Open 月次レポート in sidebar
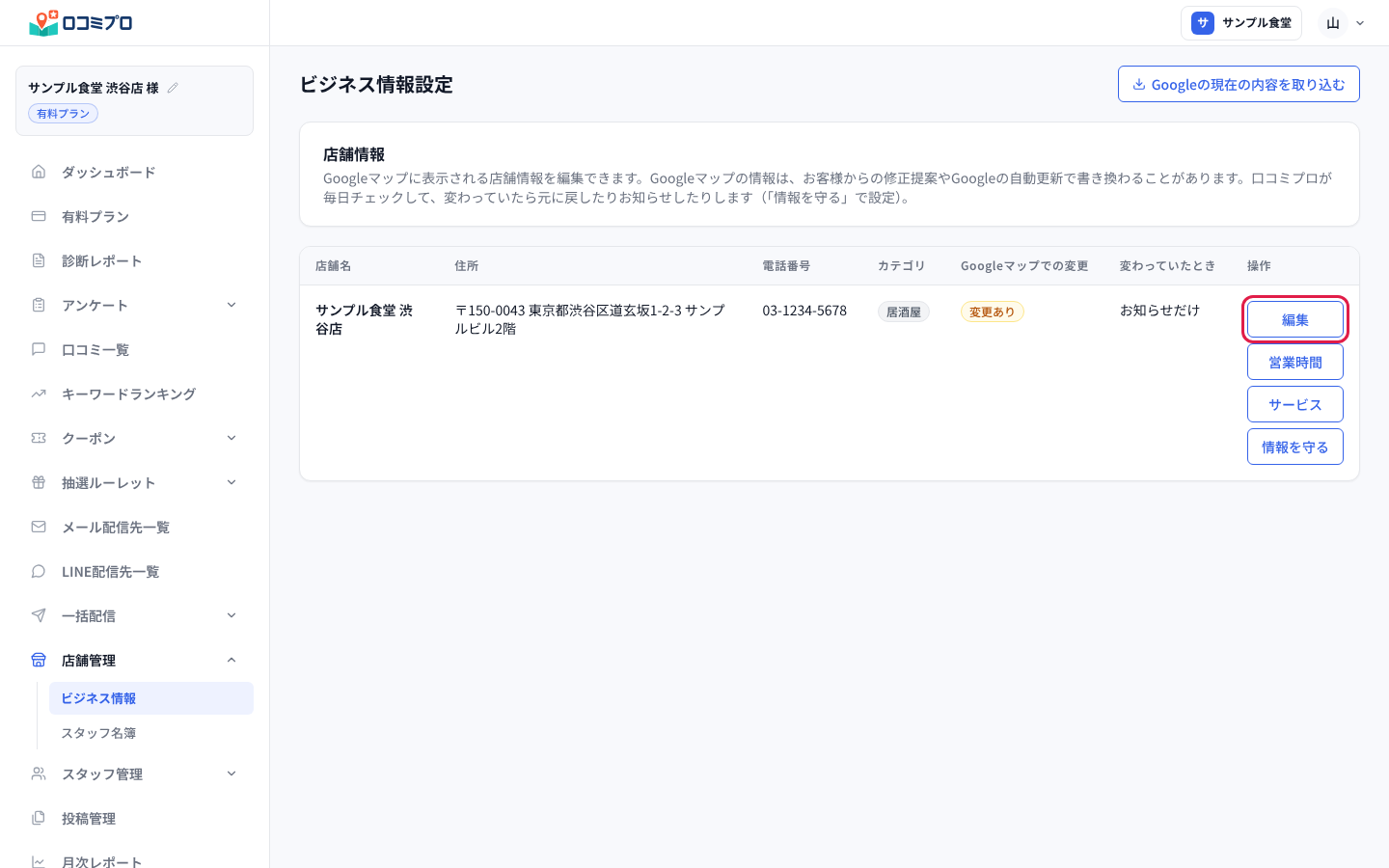 [135, 861]
